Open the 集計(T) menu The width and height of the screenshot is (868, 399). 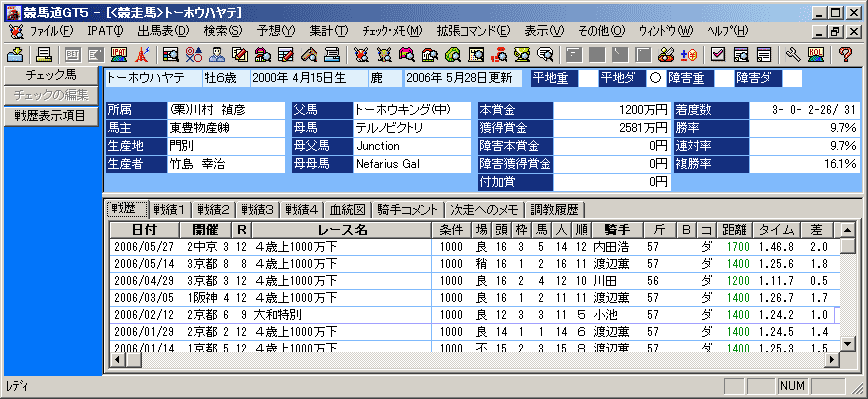coord(329,31)
